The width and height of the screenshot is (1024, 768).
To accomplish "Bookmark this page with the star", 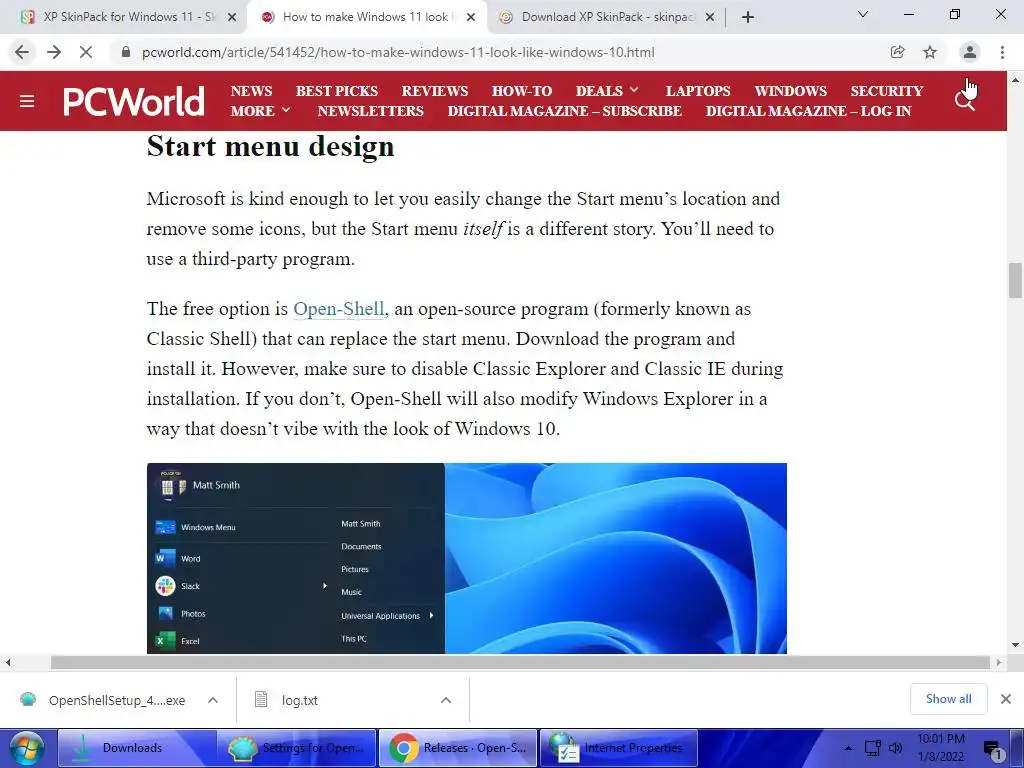I will coord(930,52).
